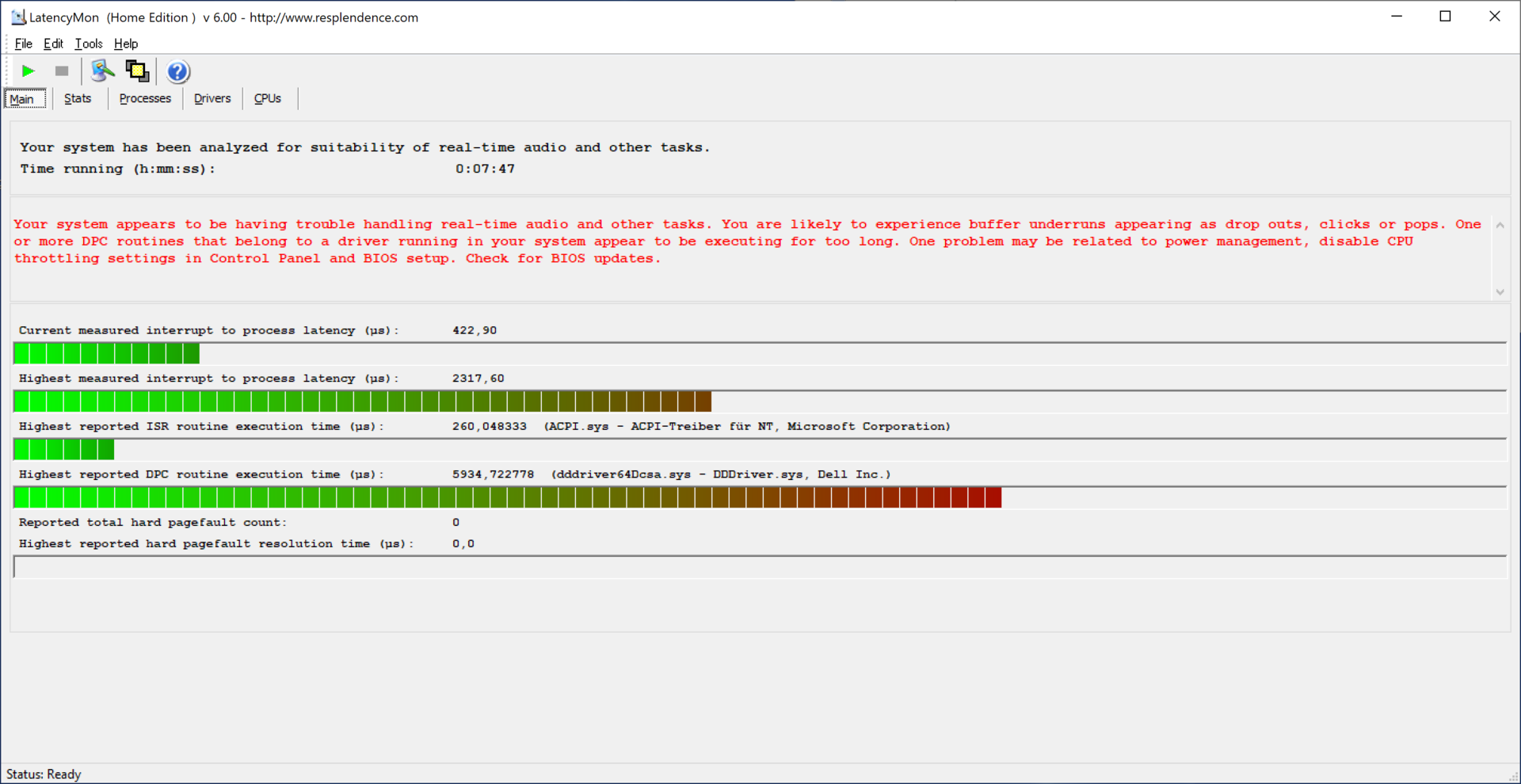Click the time running value 0:07:47
The height and width of the screenshot is (784, 1521).
click(x=485, y=169)
